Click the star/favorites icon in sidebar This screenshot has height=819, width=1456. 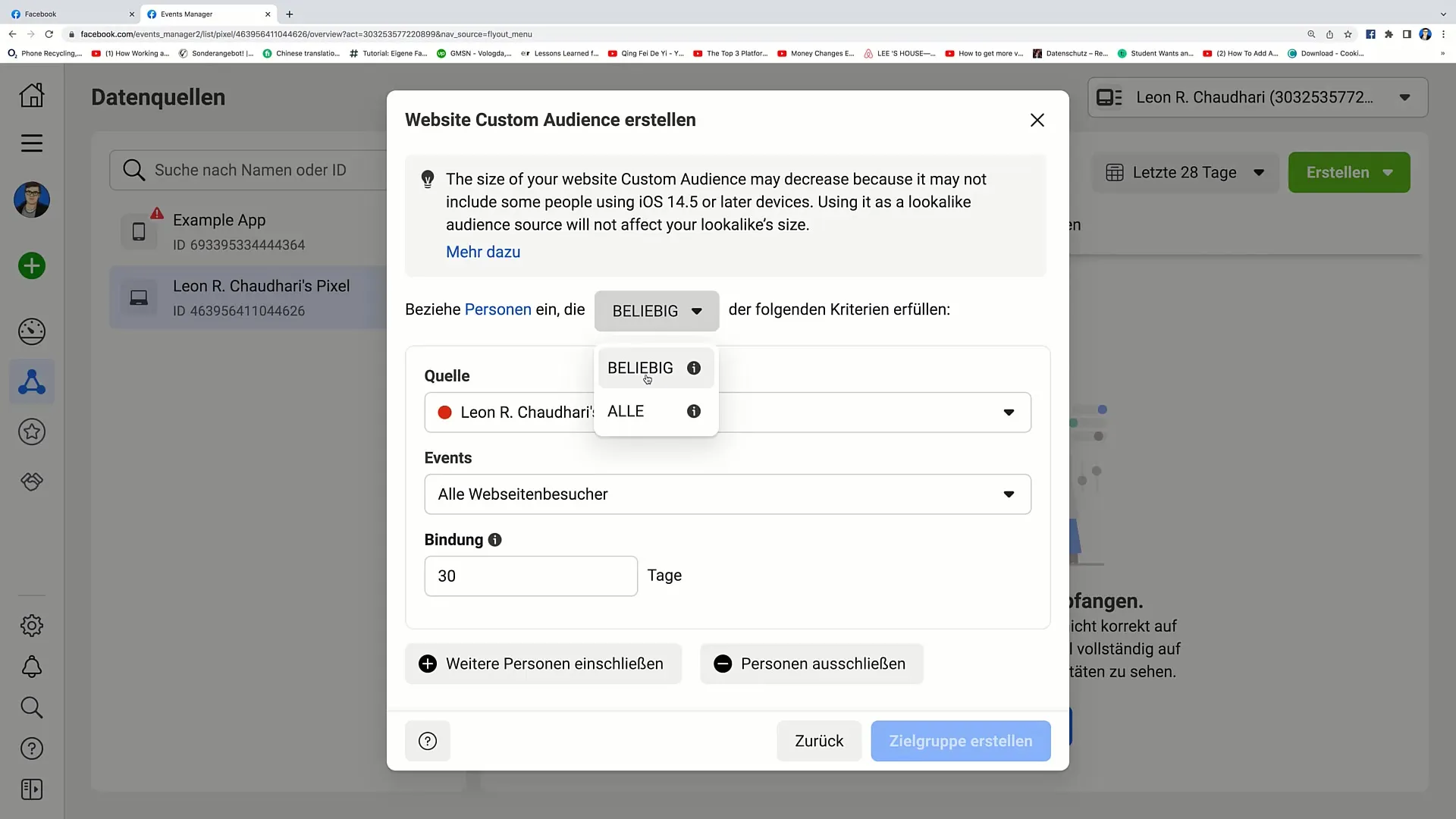point(31,432)
